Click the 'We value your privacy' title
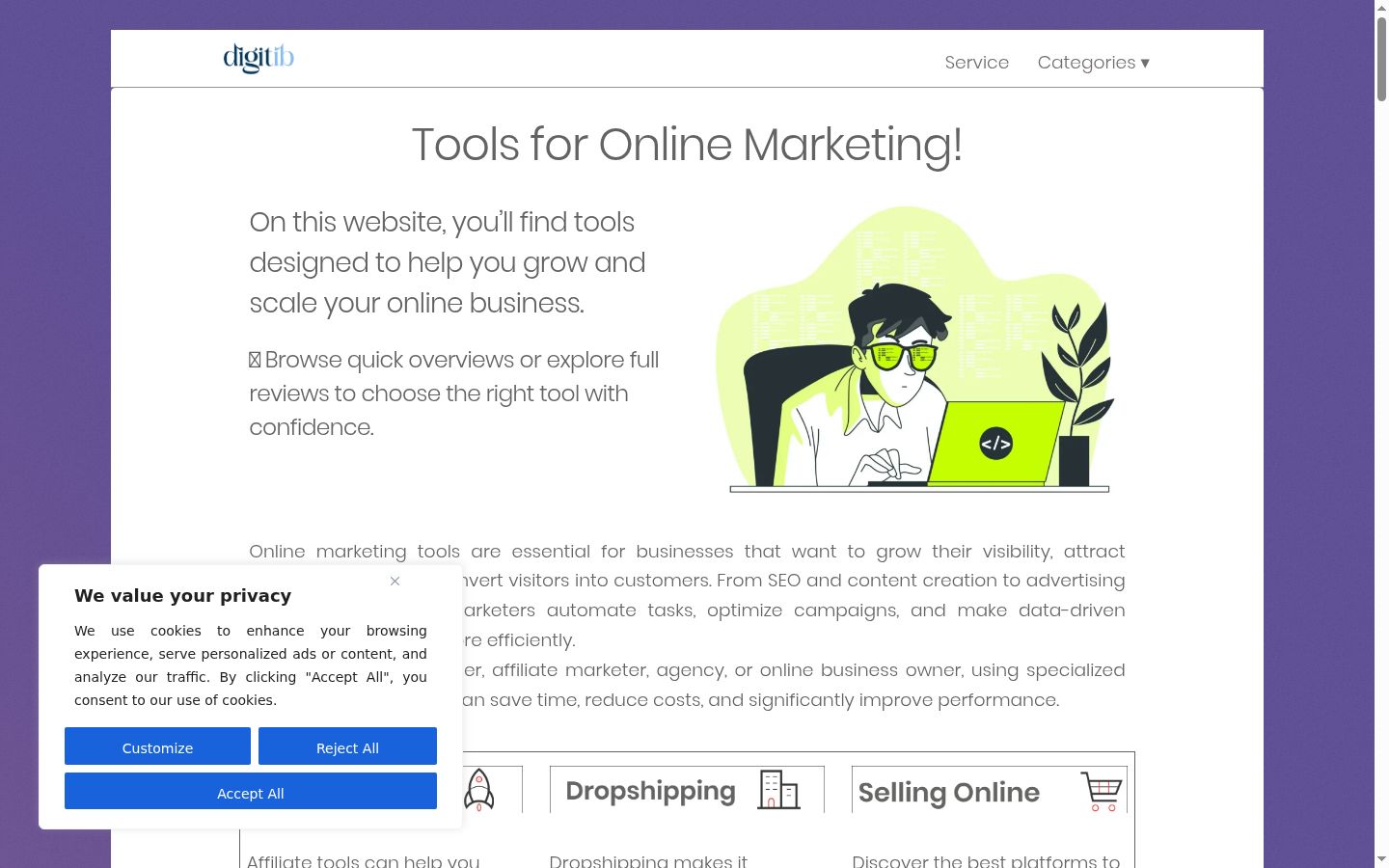This screenshot has width=1389, height=868. 183,596
